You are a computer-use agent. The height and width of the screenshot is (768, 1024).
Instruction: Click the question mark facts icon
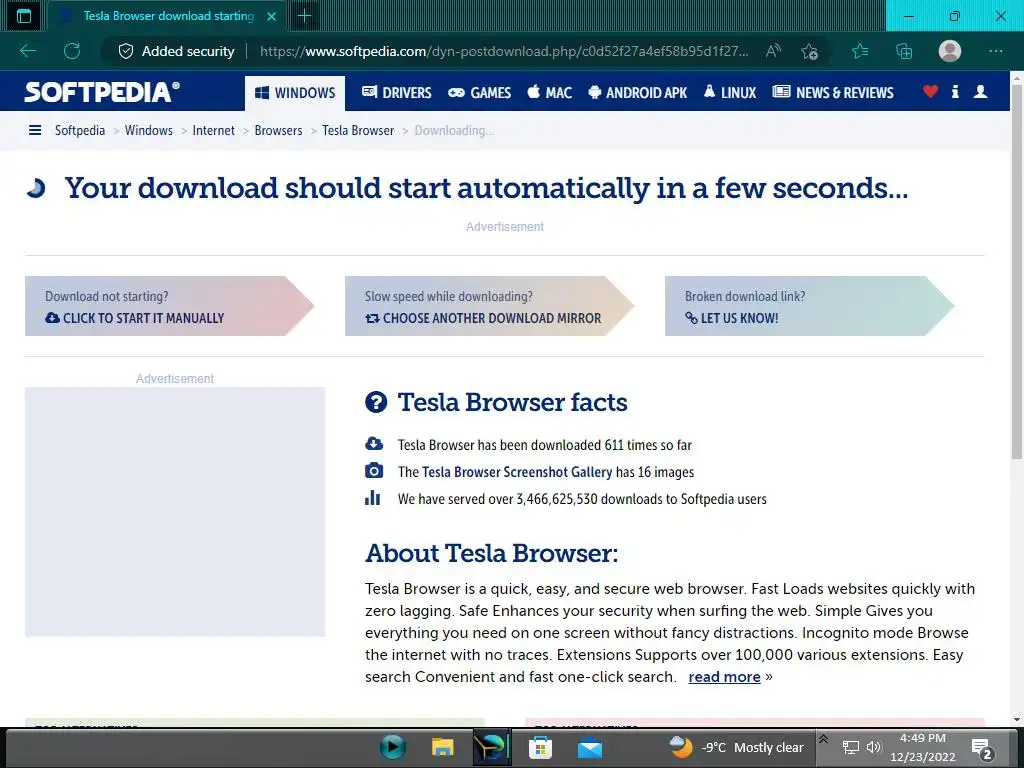(x=376, y=402)
